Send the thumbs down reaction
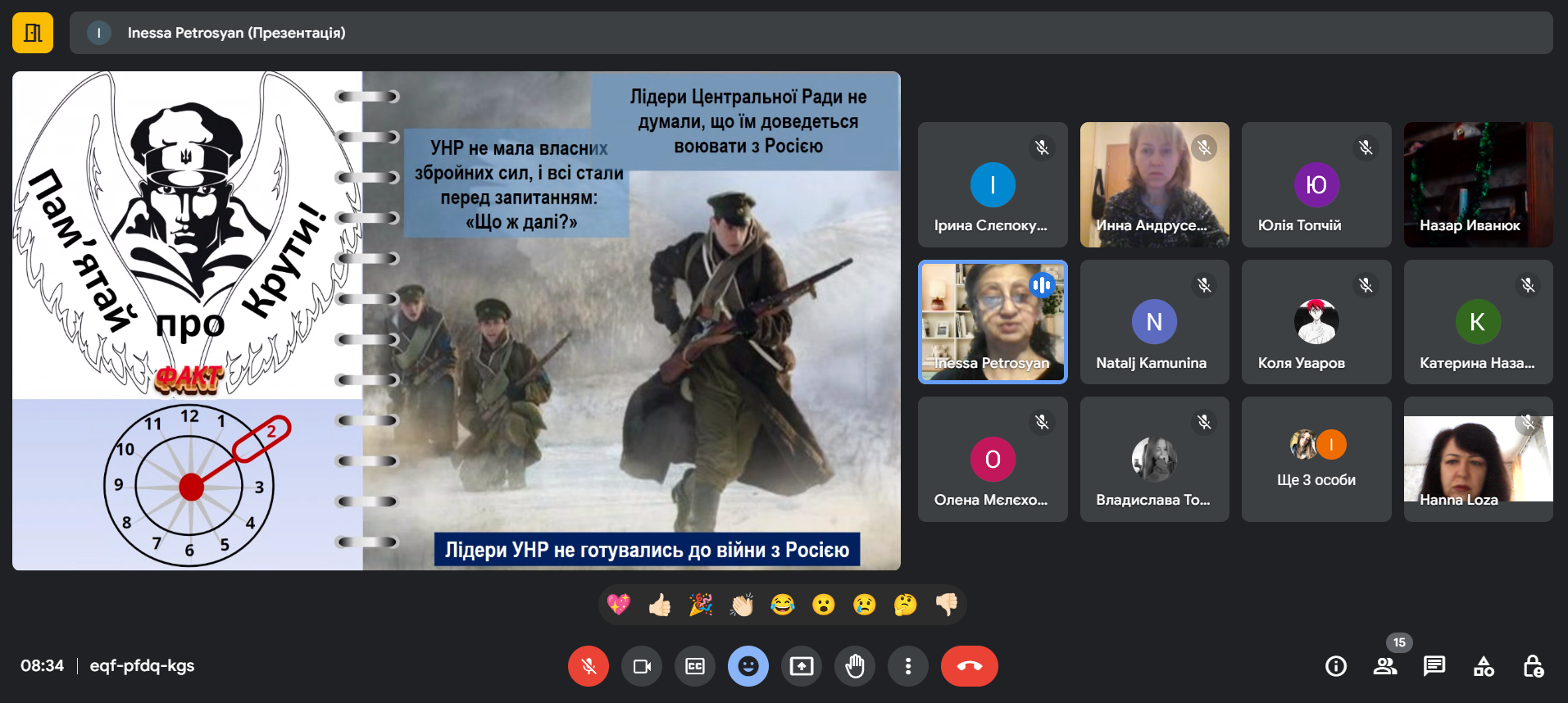Image resolution: width=1568 pixels, height=703 pixels. click(946, 605)
